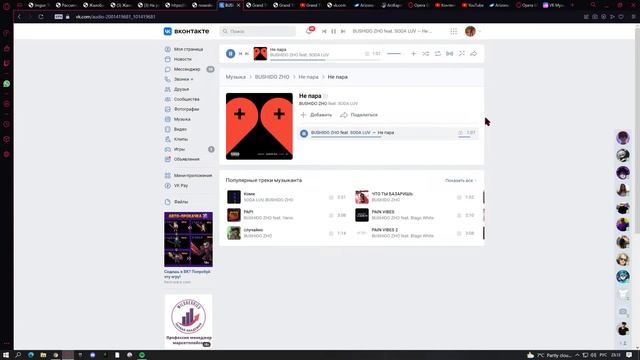Click the broadcast status icon in player
Screen dimensions: 640x360
(x=449, y=53)
